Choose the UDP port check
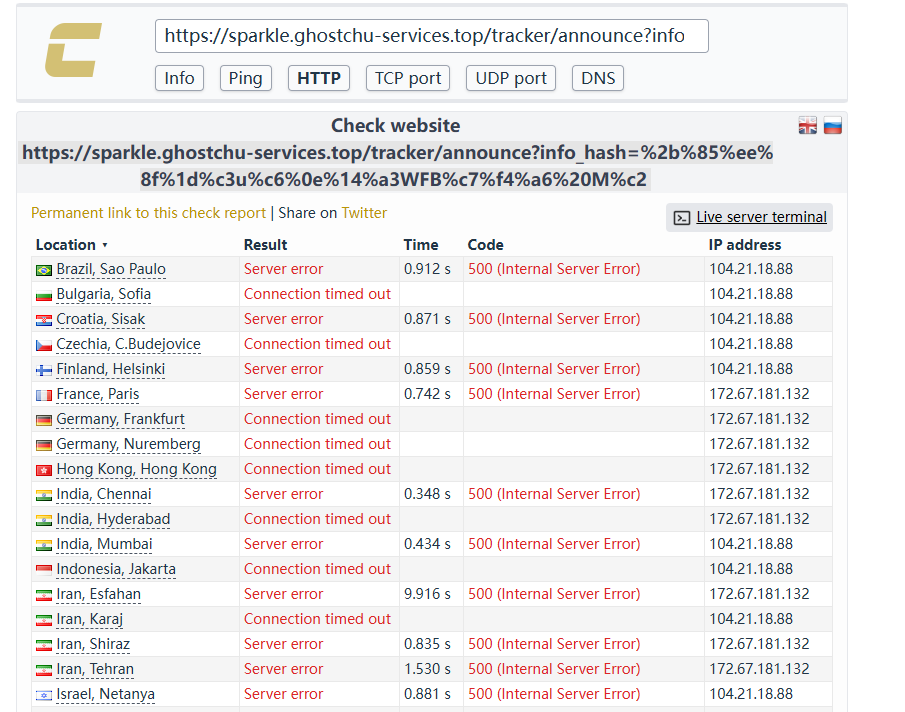 [511, 78]
